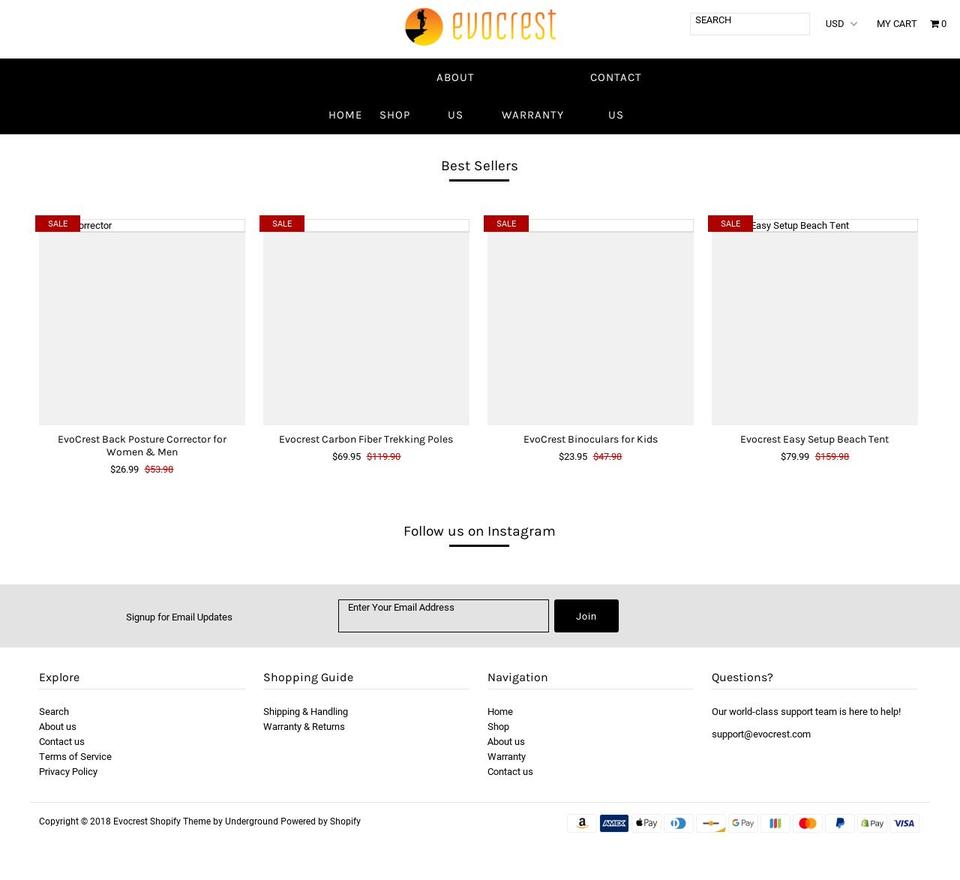
Task: Click the Evocrest logo
Action: click(x=481, y=26)
